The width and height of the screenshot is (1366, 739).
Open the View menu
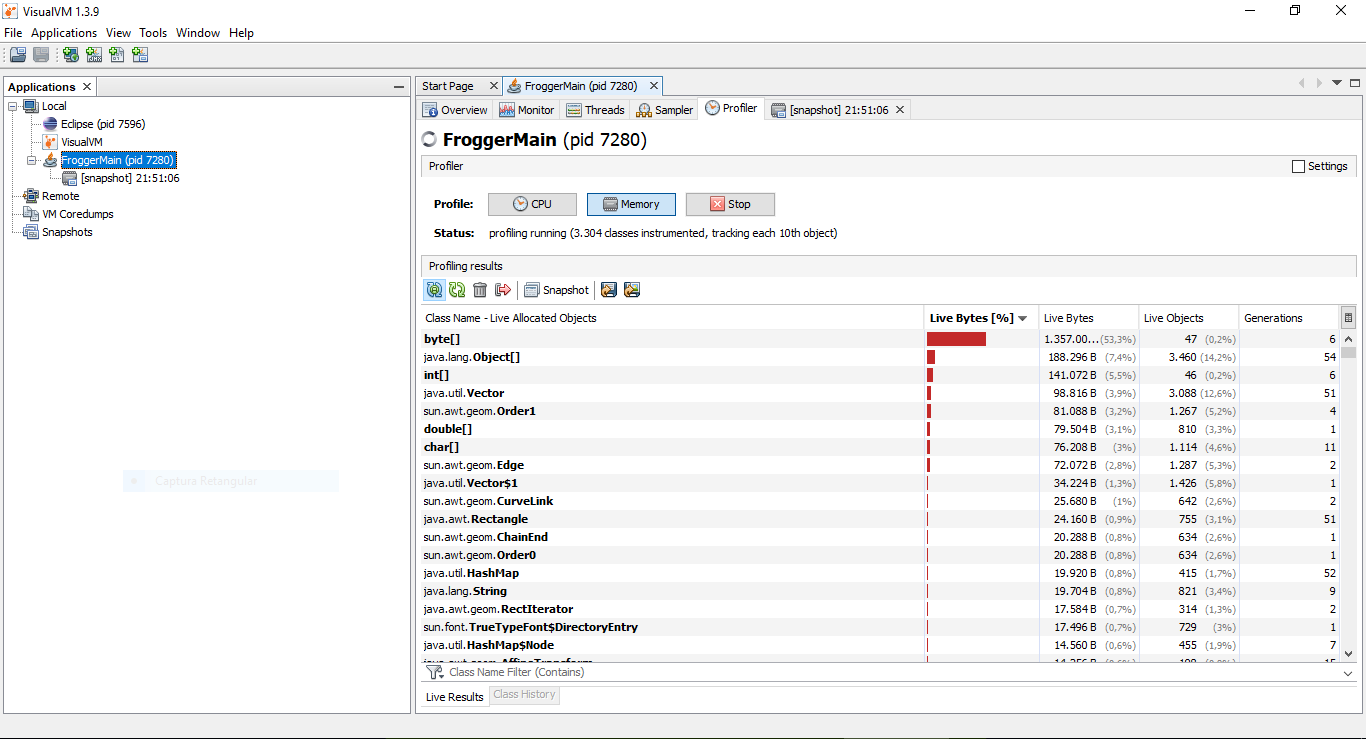[x=118, y=33]
